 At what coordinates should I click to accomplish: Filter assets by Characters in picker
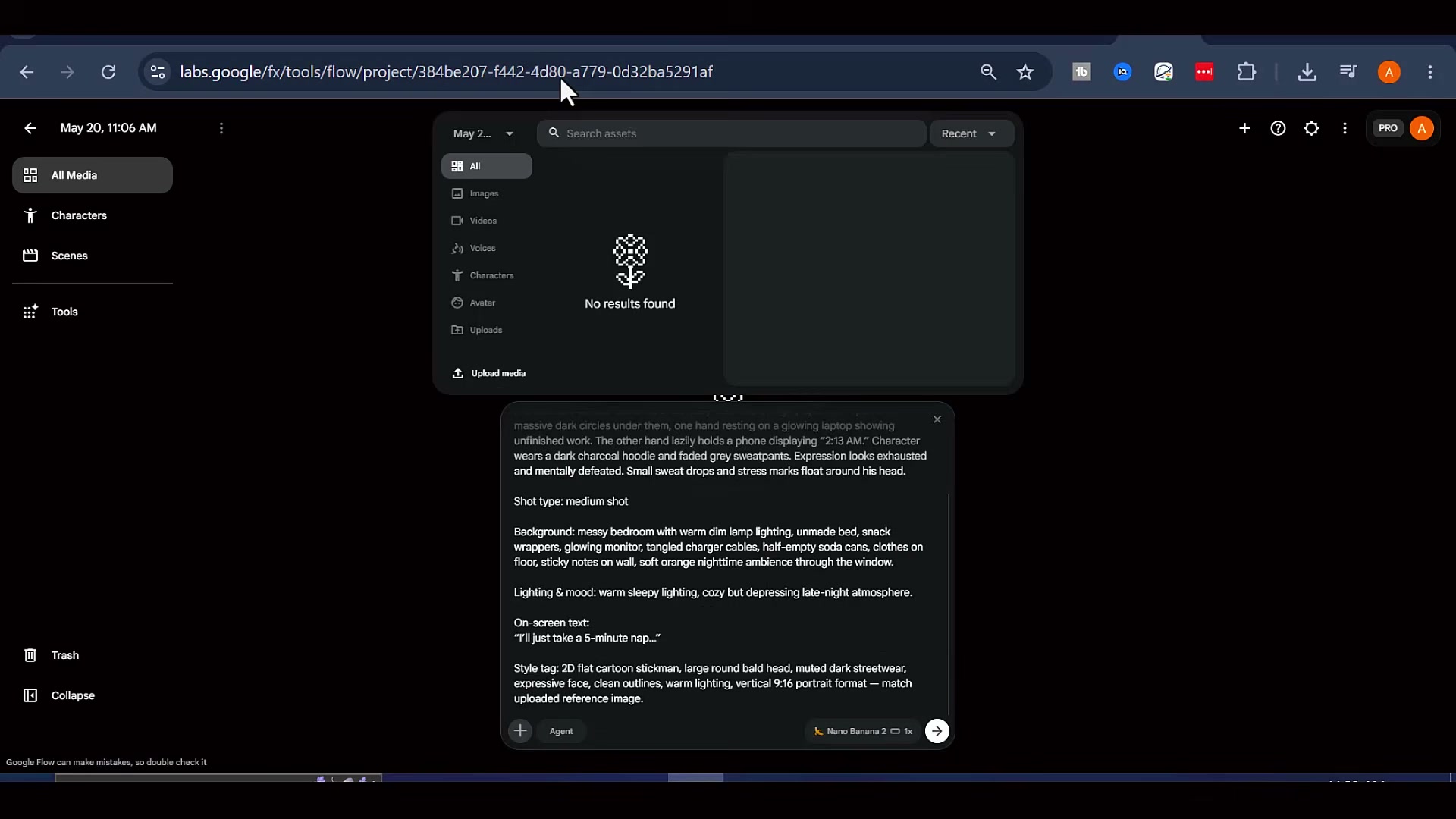click(487, 275)
